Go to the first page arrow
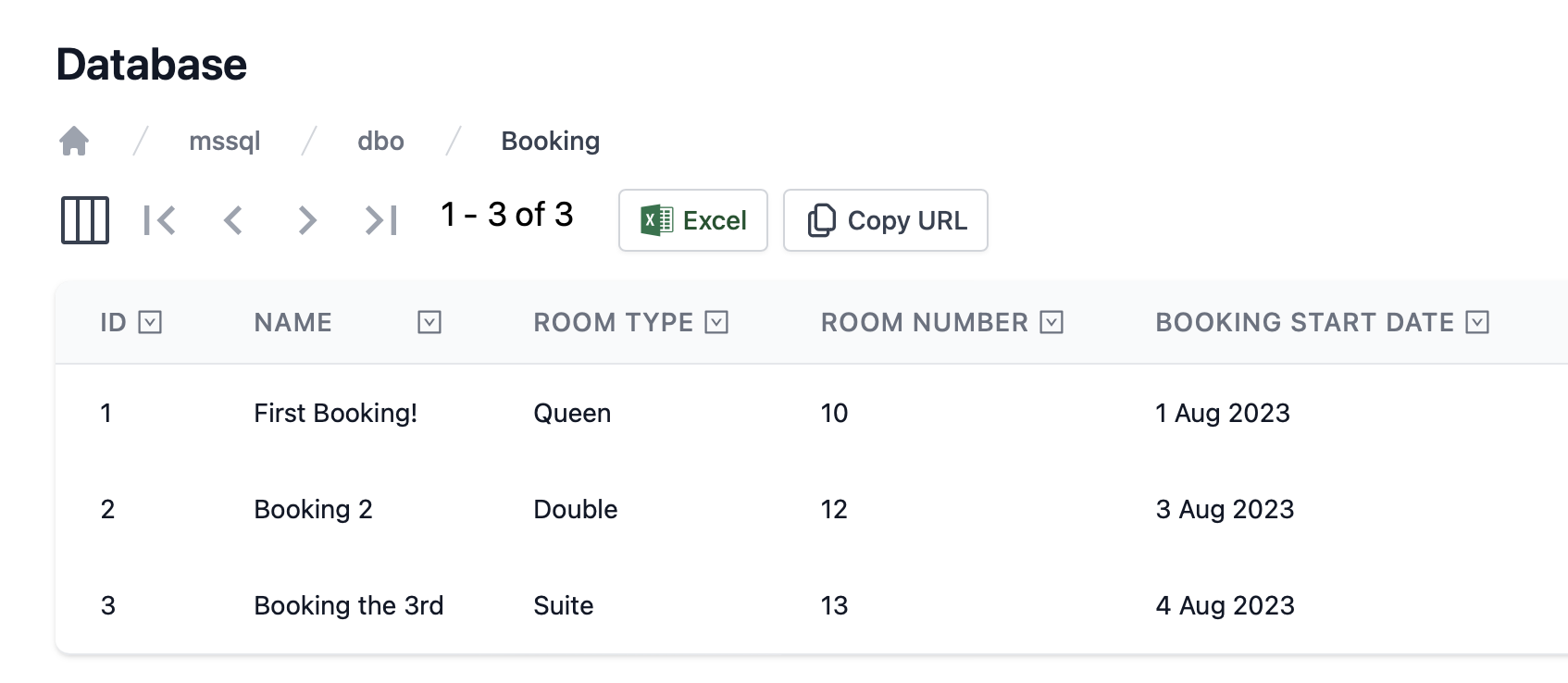The height and width of the screenshot is (683, 1568). (x=159, y=220)
